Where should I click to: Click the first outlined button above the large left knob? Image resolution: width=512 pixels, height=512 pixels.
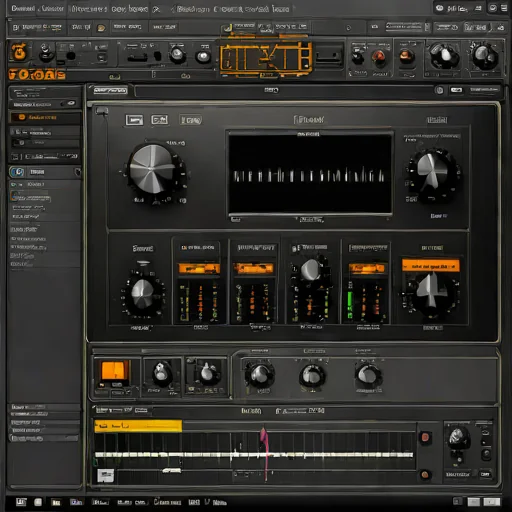134,120
